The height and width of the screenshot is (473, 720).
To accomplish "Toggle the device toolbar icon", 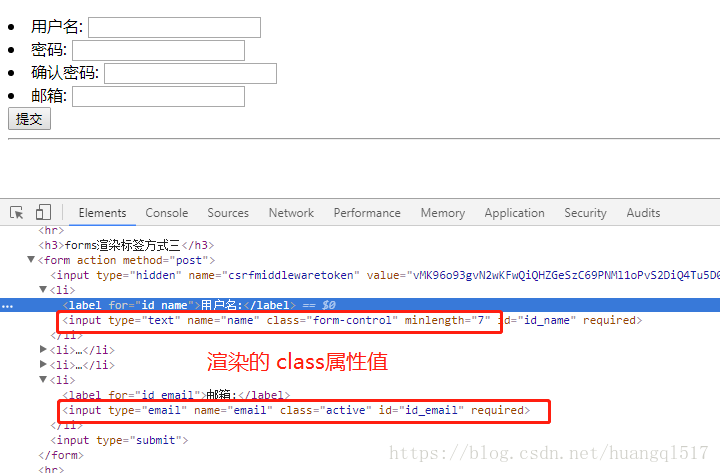I will pos(43,213).
